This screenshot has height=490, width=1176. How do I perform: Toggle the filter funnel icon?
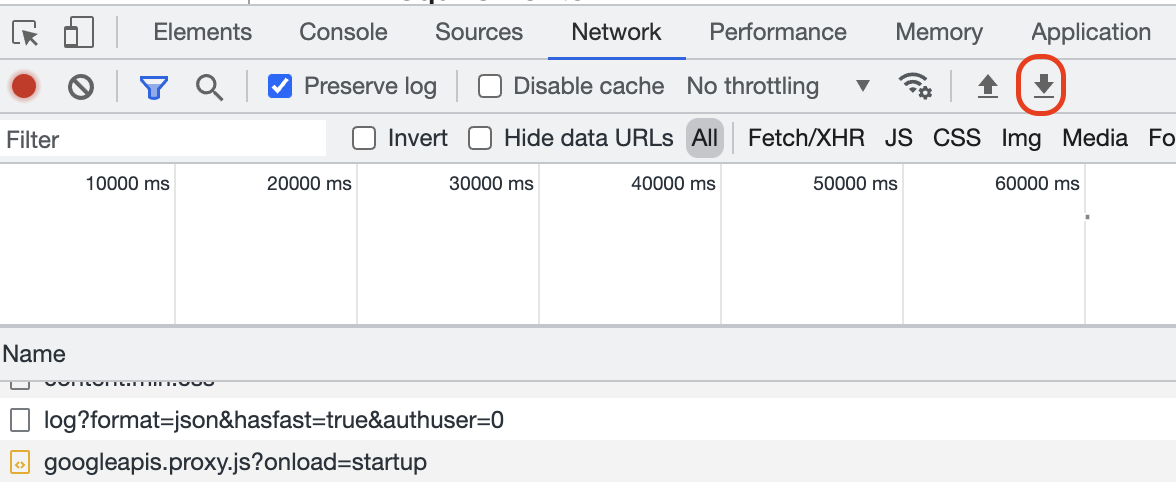pos(153,87)
